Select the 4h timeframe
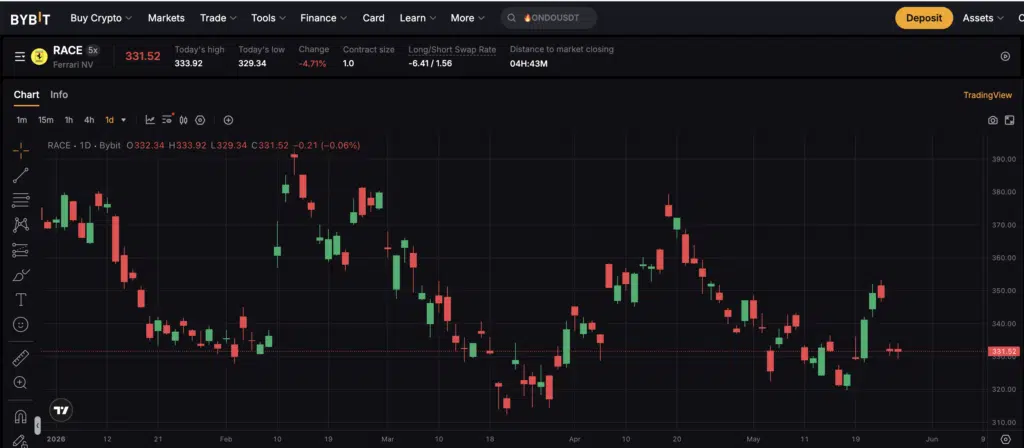The height and width of the screenshot is (448, 1024). pyautogui.click(x=89, y=120)
